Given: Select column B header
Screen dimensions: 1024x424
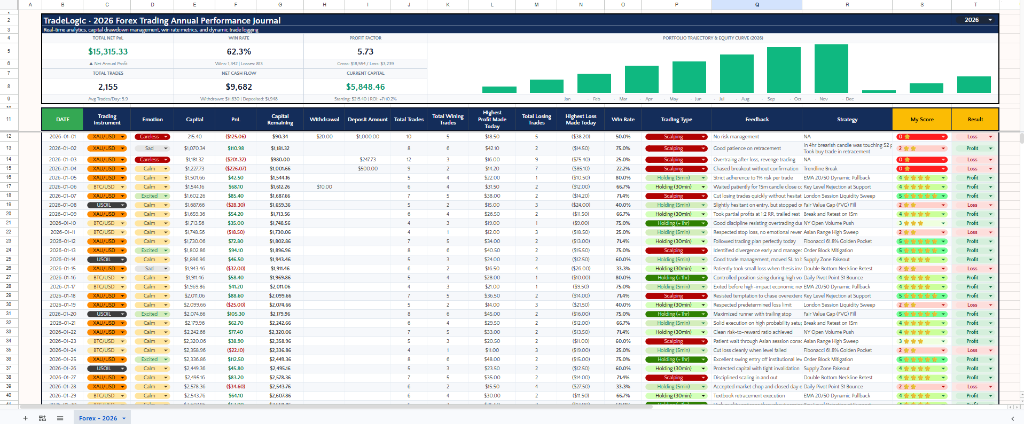Looking at the screenshot, I should [x=63, y=5].
